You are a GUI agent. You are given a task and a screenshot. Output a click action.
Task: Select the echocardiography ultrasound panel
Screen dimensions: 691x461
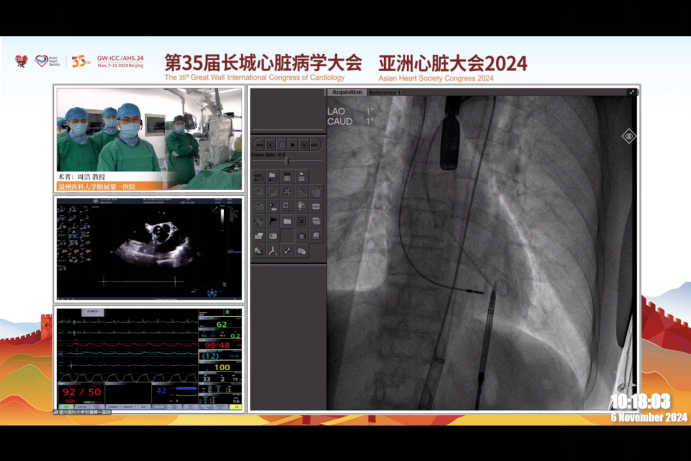pyautogui.click(x=149, y=248)
